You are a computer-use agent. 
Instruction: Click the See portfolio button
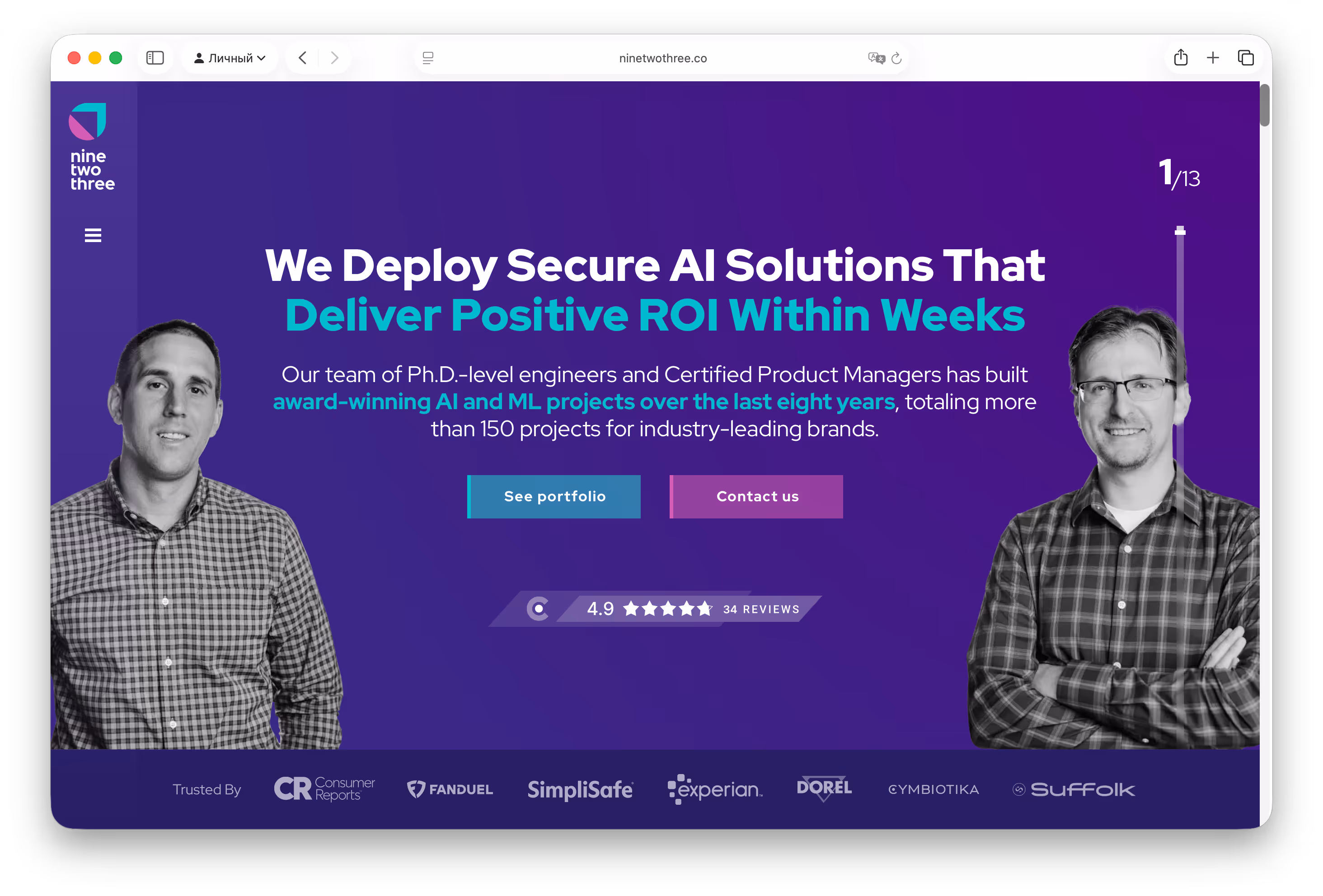coord(554,496)
